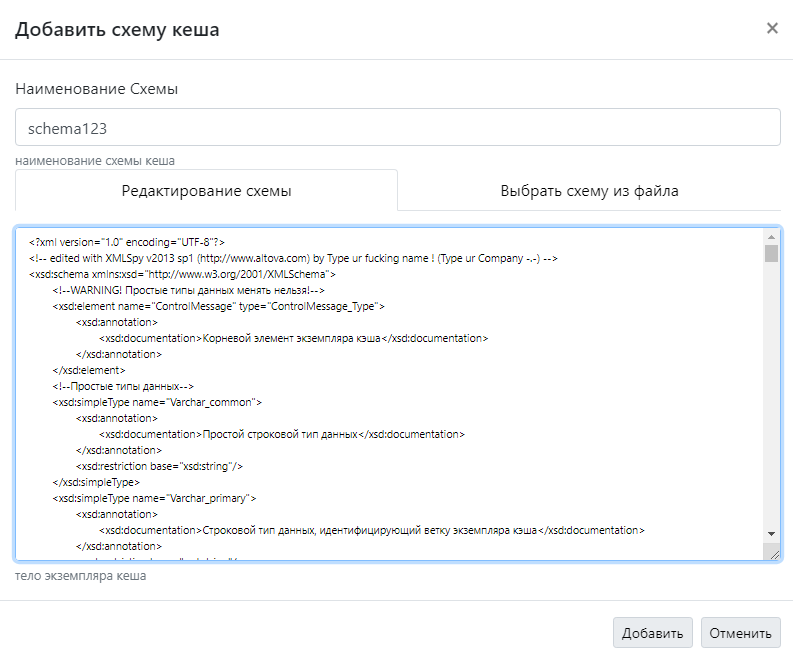Click the Наименование Схемы label

tap(97, 89)
